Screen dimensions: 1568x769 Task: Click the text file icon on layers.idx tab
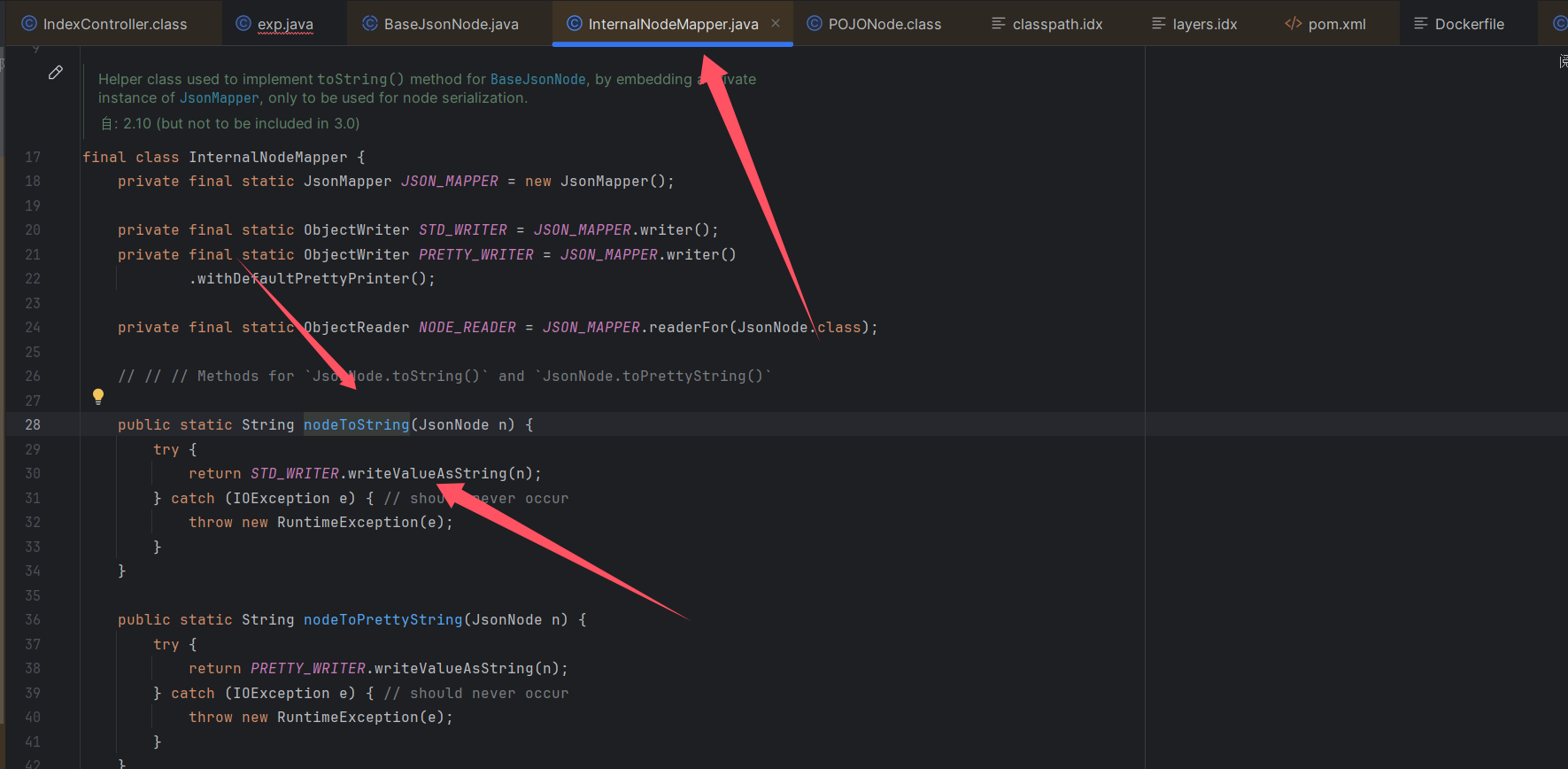coord(1159,24)
